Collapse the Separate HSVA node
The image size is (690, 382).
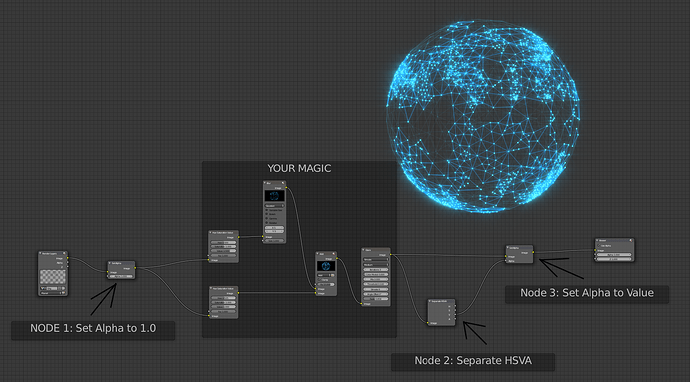pos(429,301)
